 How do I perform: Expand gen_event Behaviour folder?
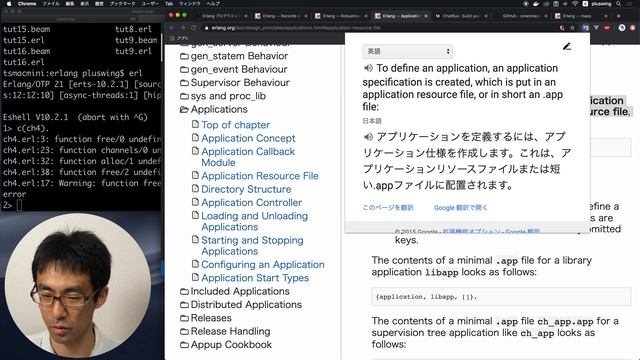pos(233,69)
